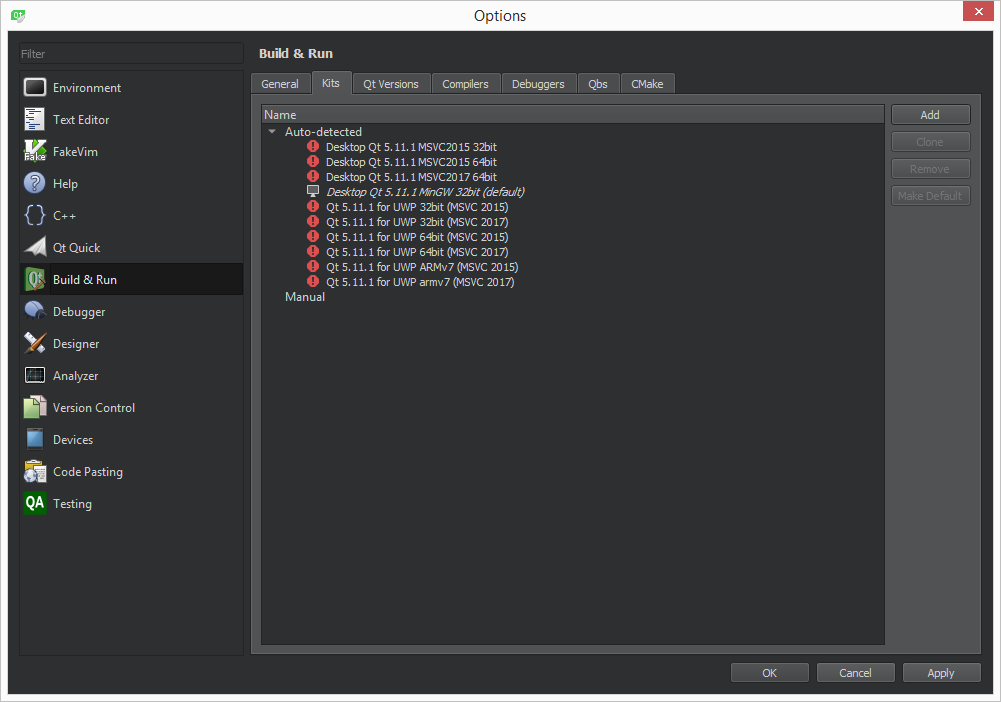This screenshot has width=1001, height=702.
Task: Click the Testing QA icon
Action: tap(35, 504)
